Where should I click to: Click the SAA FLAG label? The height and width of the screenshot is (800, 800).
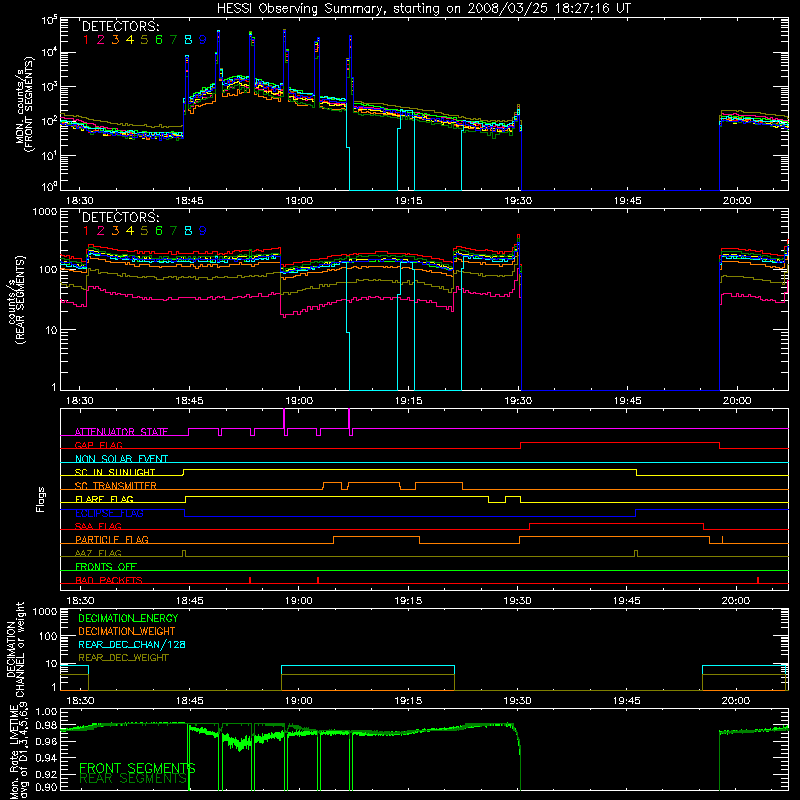(x=98, y=526)
